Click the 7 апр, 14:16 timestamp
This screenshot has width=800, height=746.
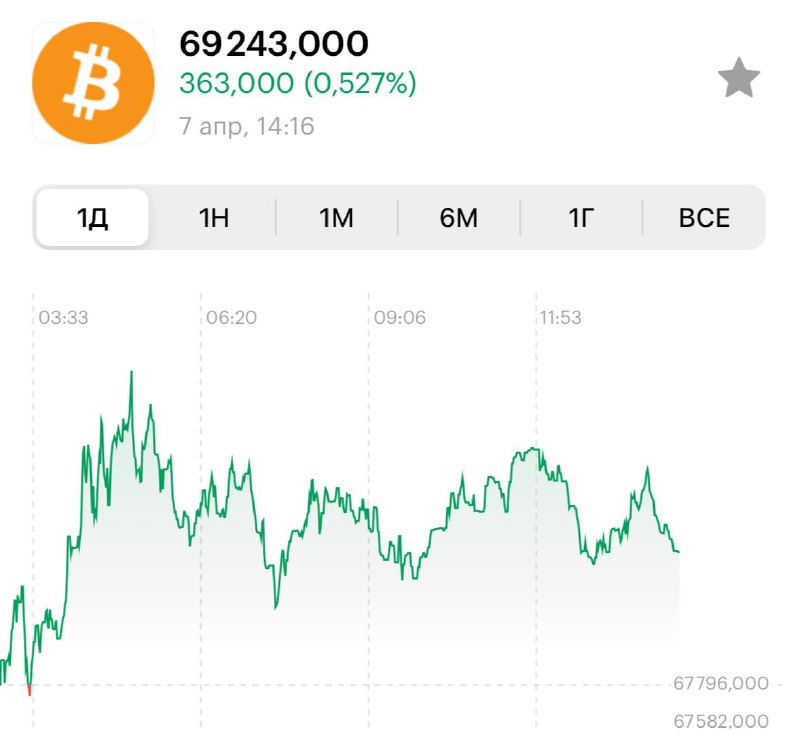click(x=246, y=126)
